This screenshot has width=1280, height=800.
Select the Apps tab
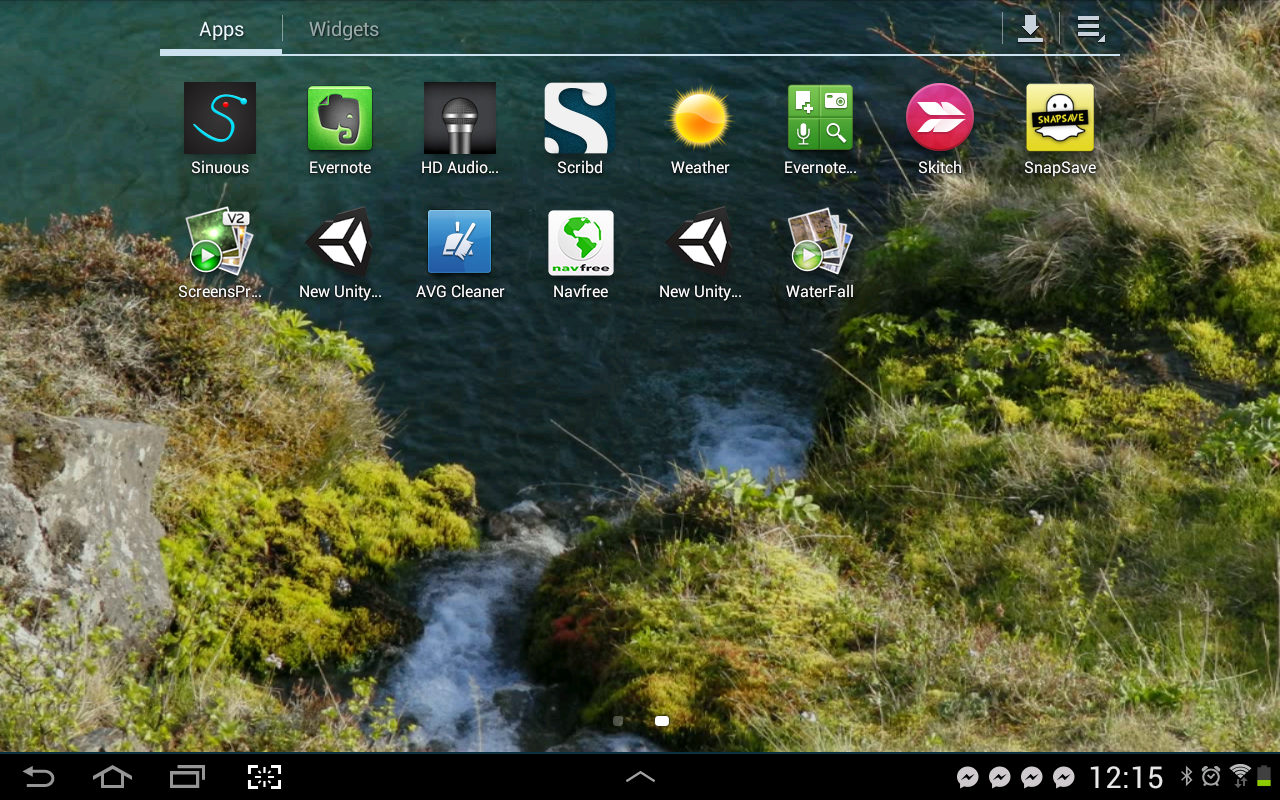(221, 29)
